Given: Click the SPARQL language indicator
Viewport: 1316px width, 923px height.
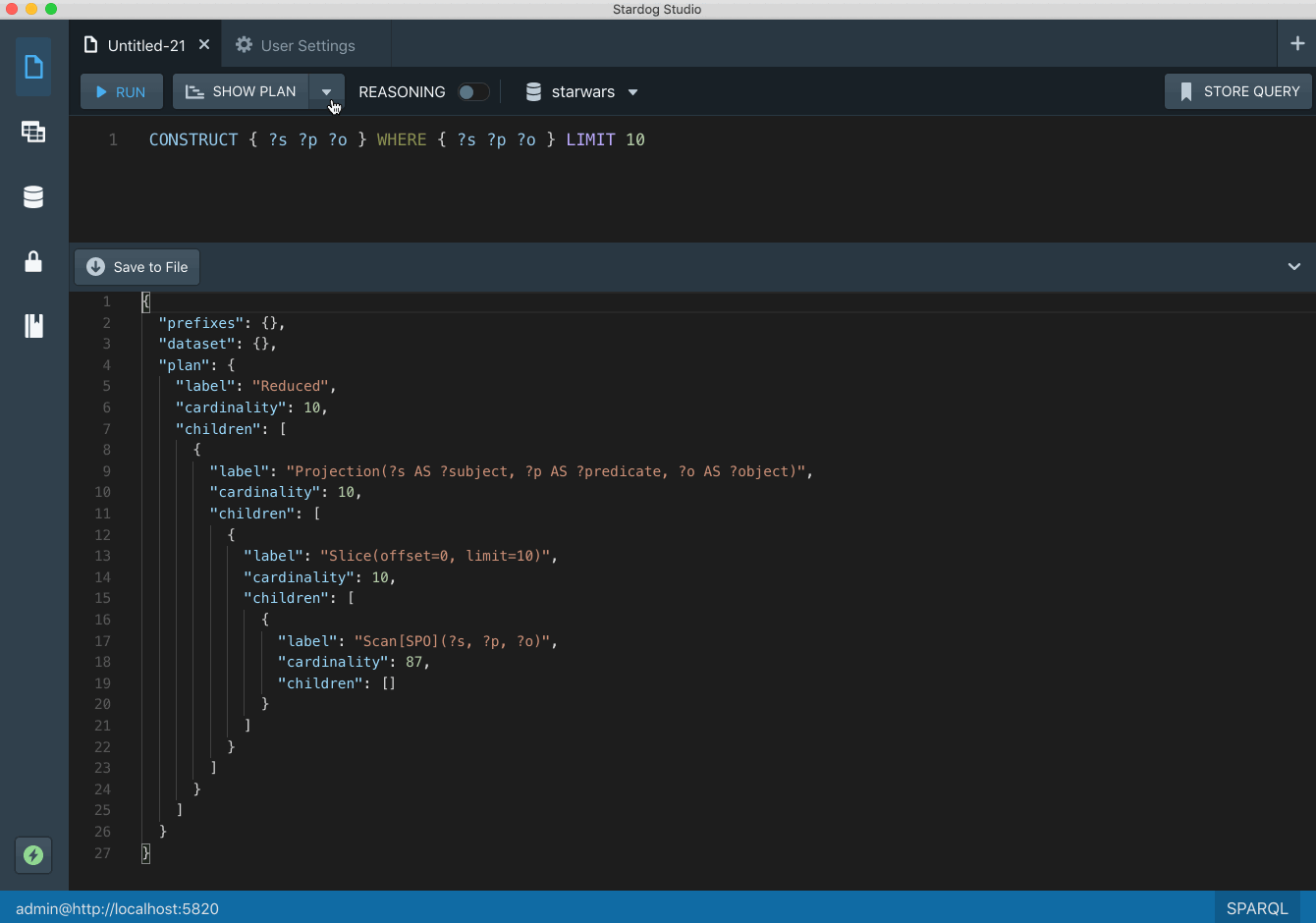Looking at the screenshot, I should (1256, 908).
